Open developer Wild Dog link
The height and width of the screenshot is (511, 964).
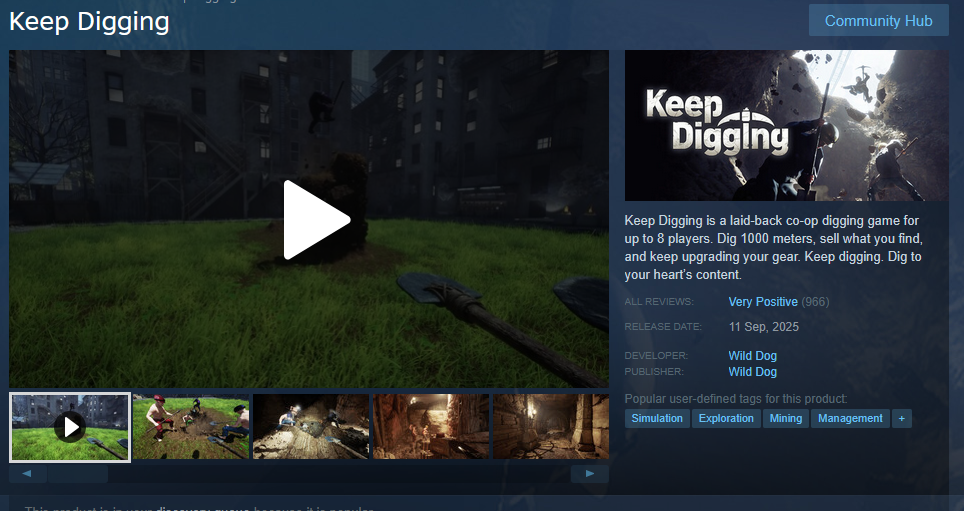753,355
